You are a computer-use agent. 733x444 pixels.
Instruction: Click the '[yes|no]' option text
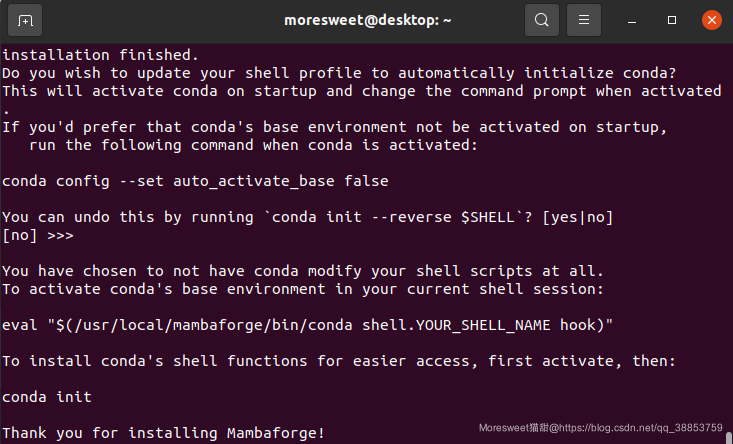pos(577,217)
